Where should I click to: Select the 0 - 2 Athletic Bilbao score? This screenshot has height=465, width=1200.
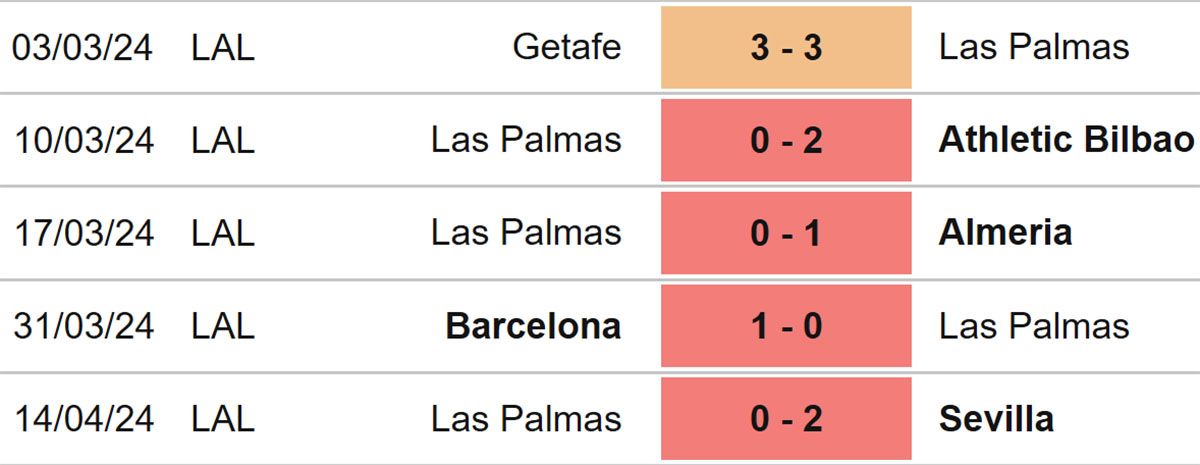[x=786, y=140]
